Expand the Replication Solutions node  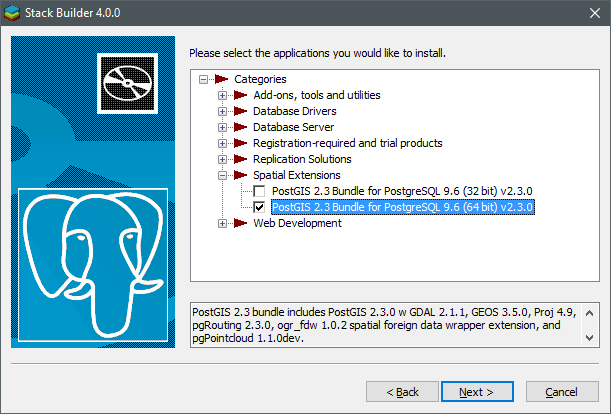222,159
